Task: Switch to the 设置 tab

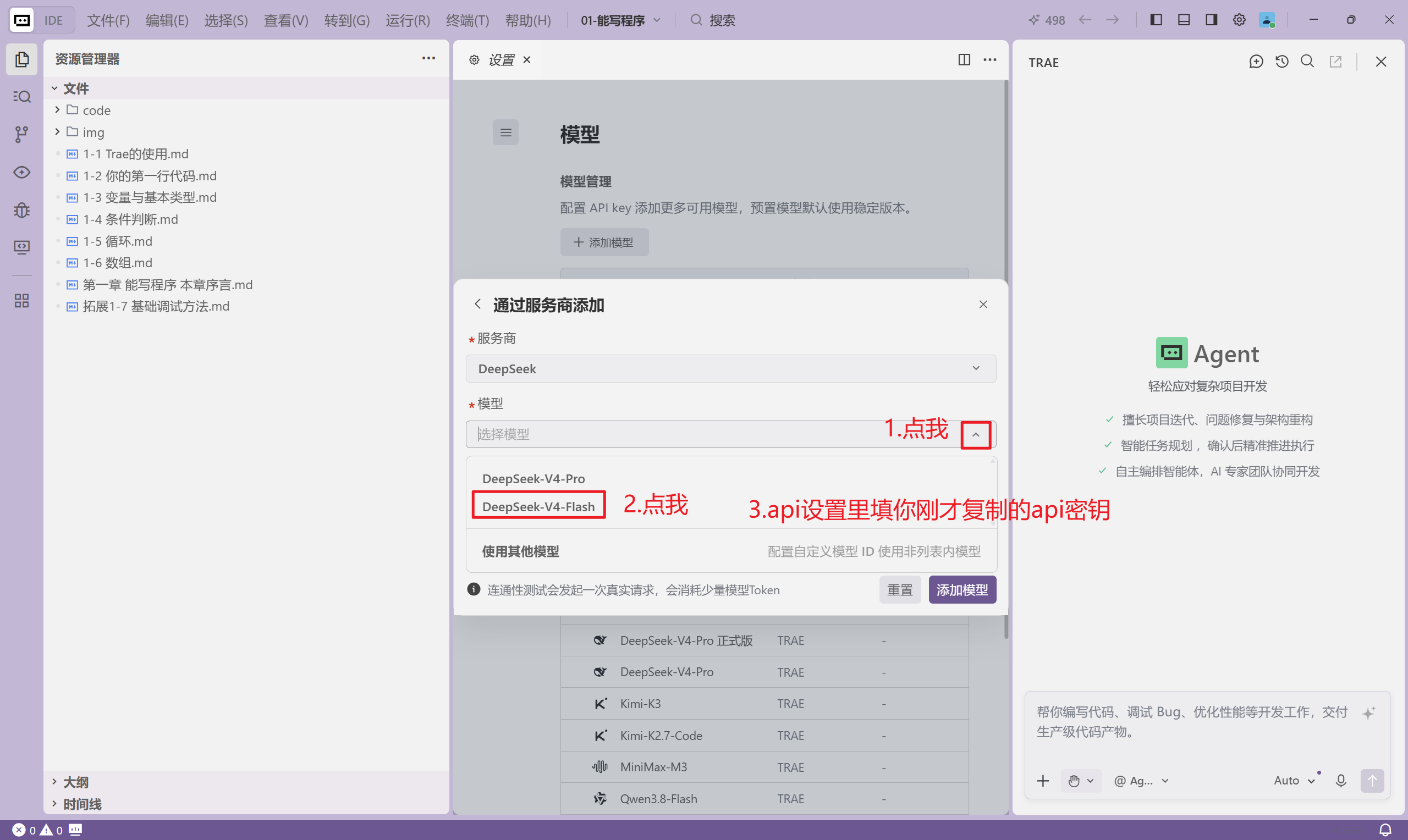Action: click(x=501, y=59)
